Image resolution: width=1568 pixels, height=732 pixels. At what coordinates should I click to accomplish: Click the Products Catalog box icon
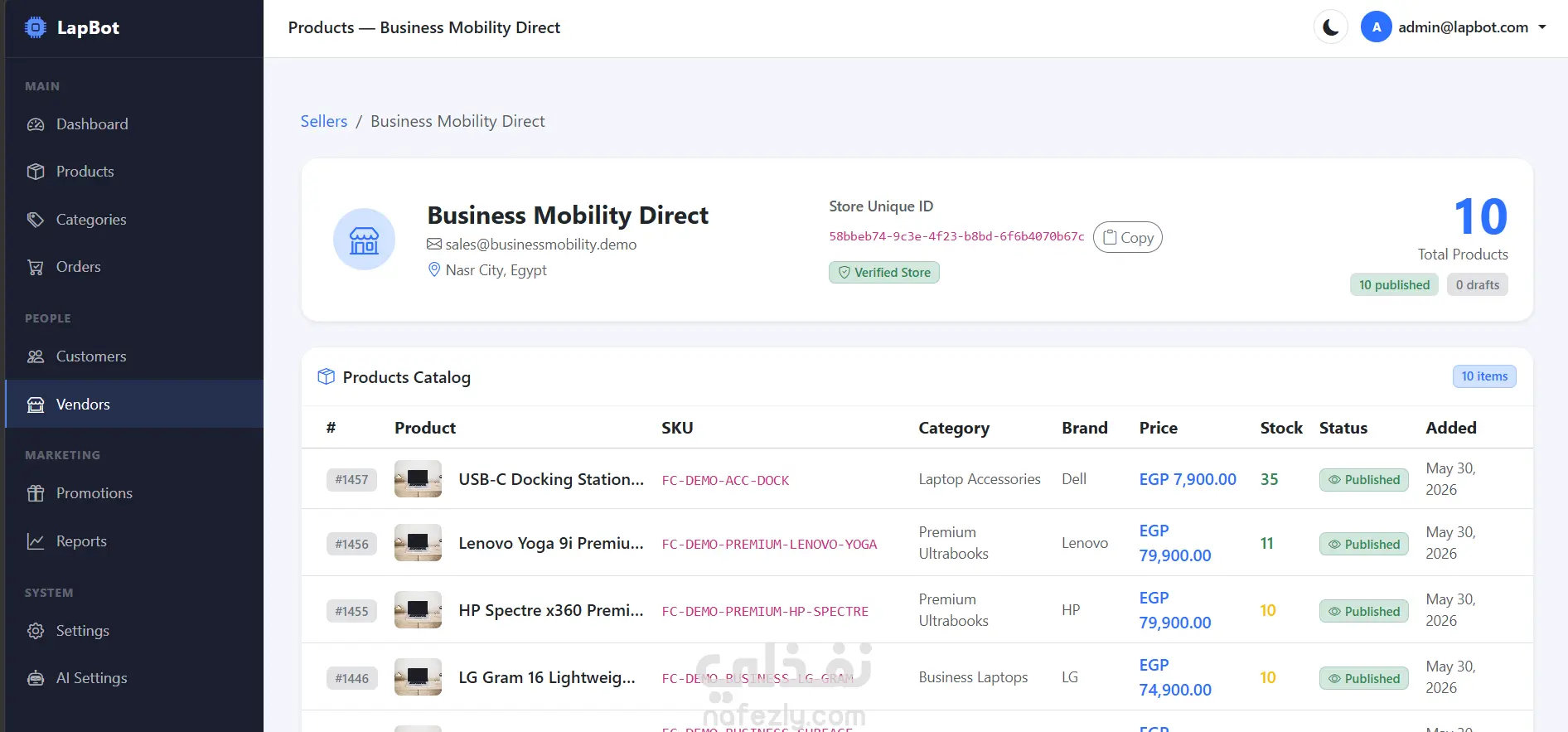coord(327,377)
